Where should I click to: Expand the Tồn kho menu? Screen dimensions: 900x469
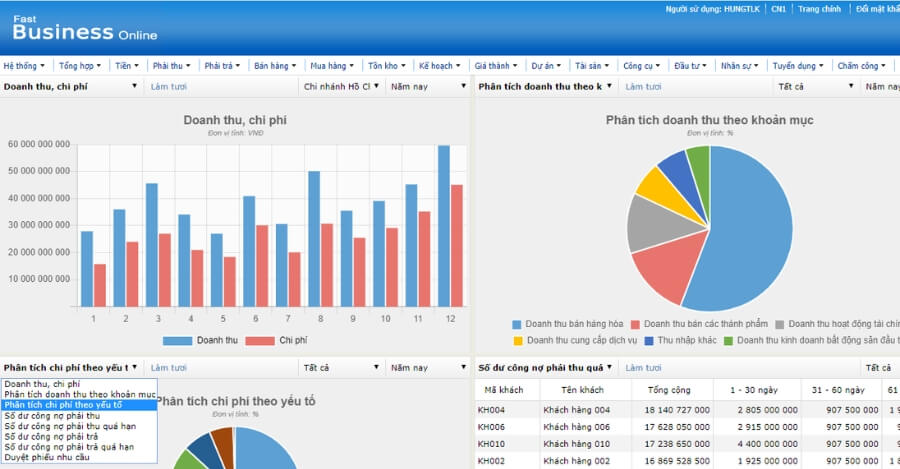[388, 66]
